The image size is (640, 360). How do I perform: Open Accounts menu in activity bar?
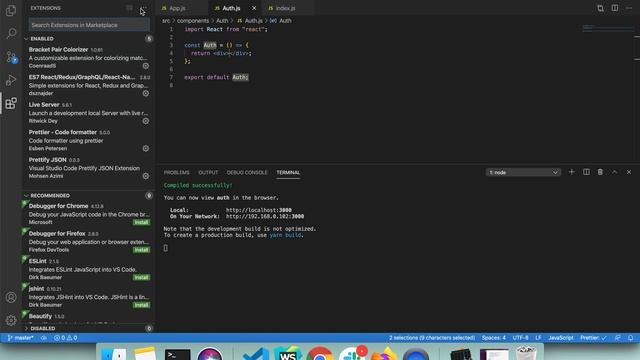pyautogui.click(x=11, y=297)
